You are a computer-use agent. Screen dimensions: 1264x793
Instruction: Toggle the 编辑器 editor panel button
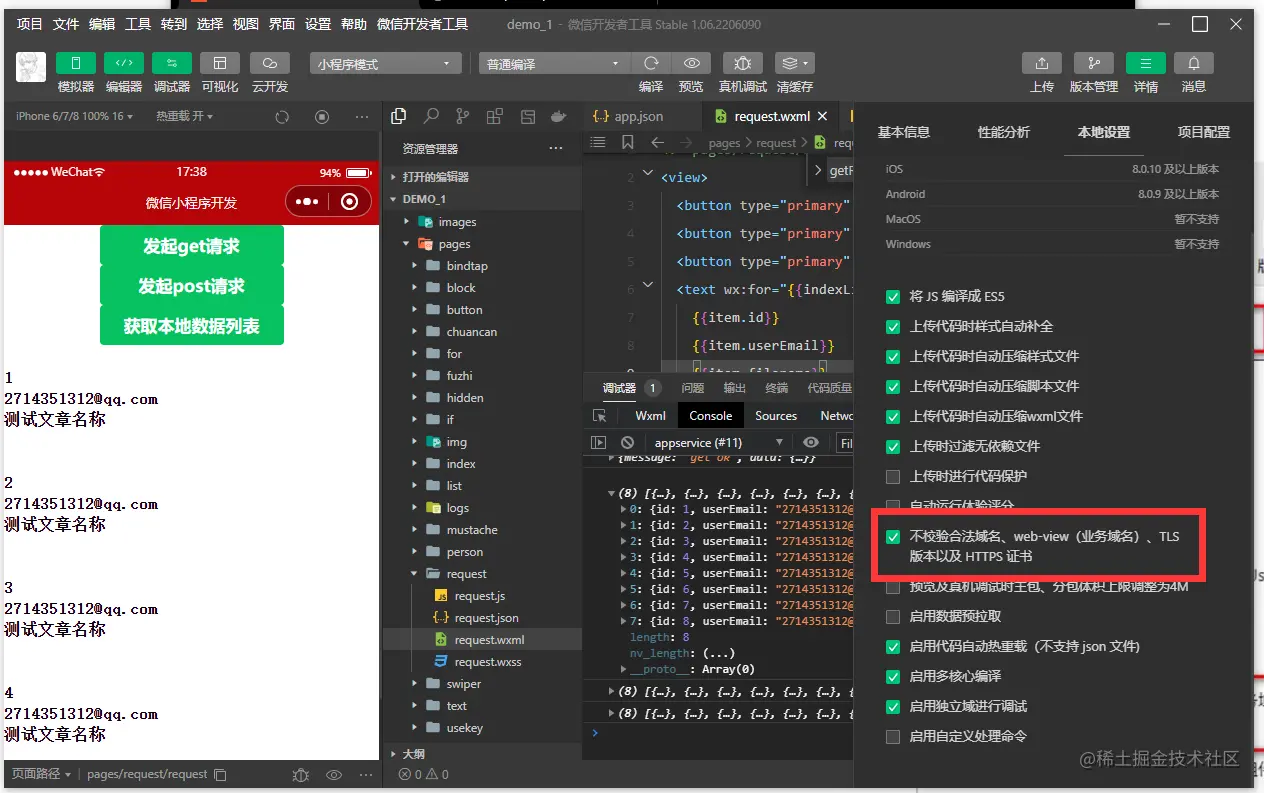tap(124, 63)
